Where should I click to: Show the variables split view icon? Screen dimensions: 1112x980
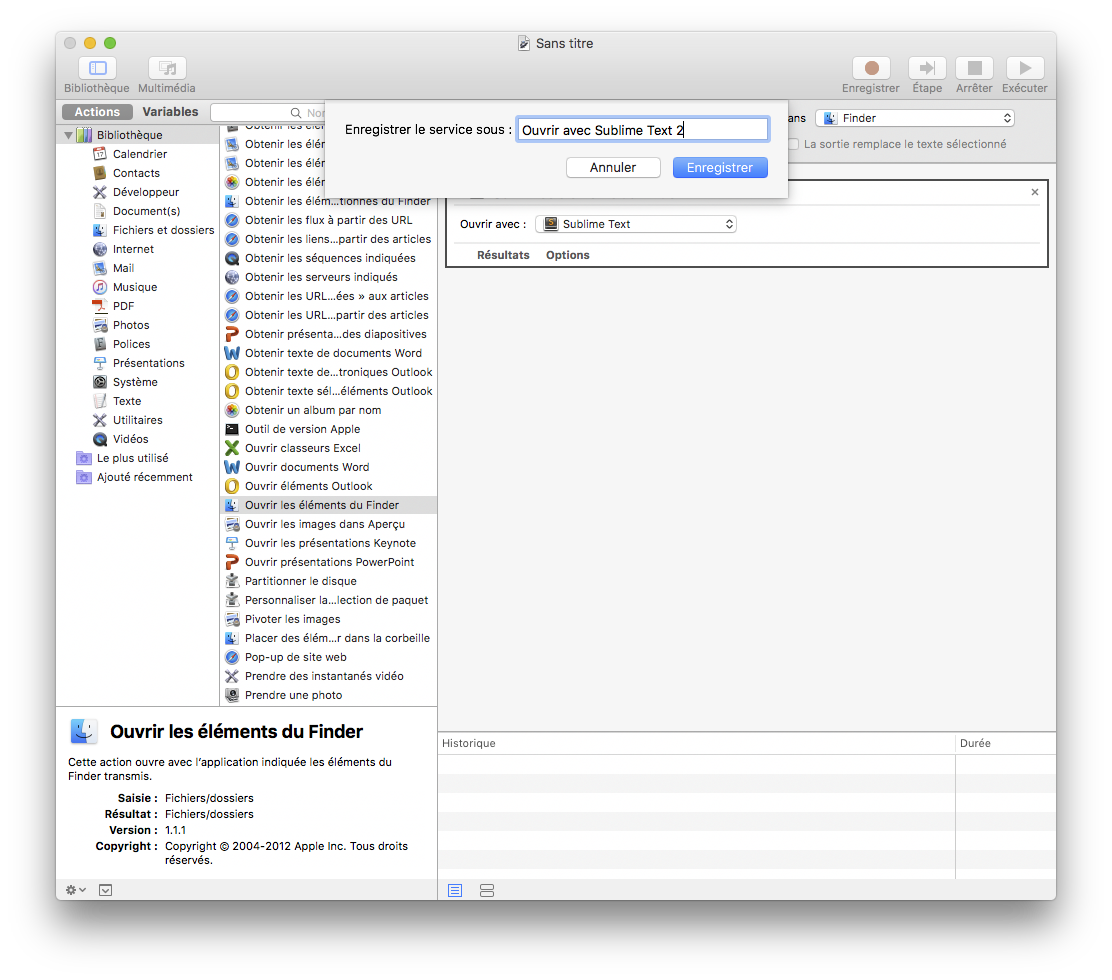point(486,891)
